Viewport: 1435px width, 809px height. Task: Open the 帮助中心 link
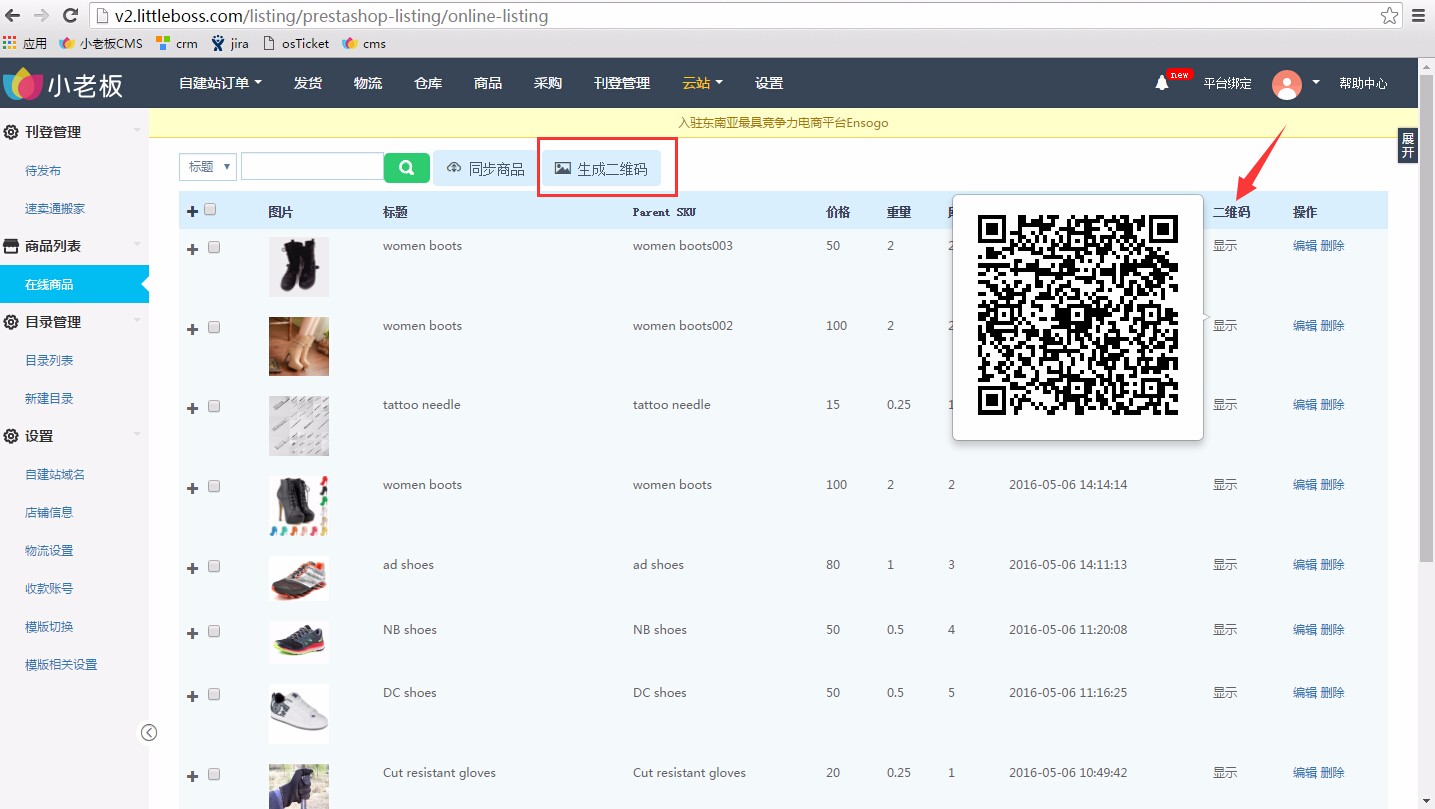click(x=1363, y=84)
